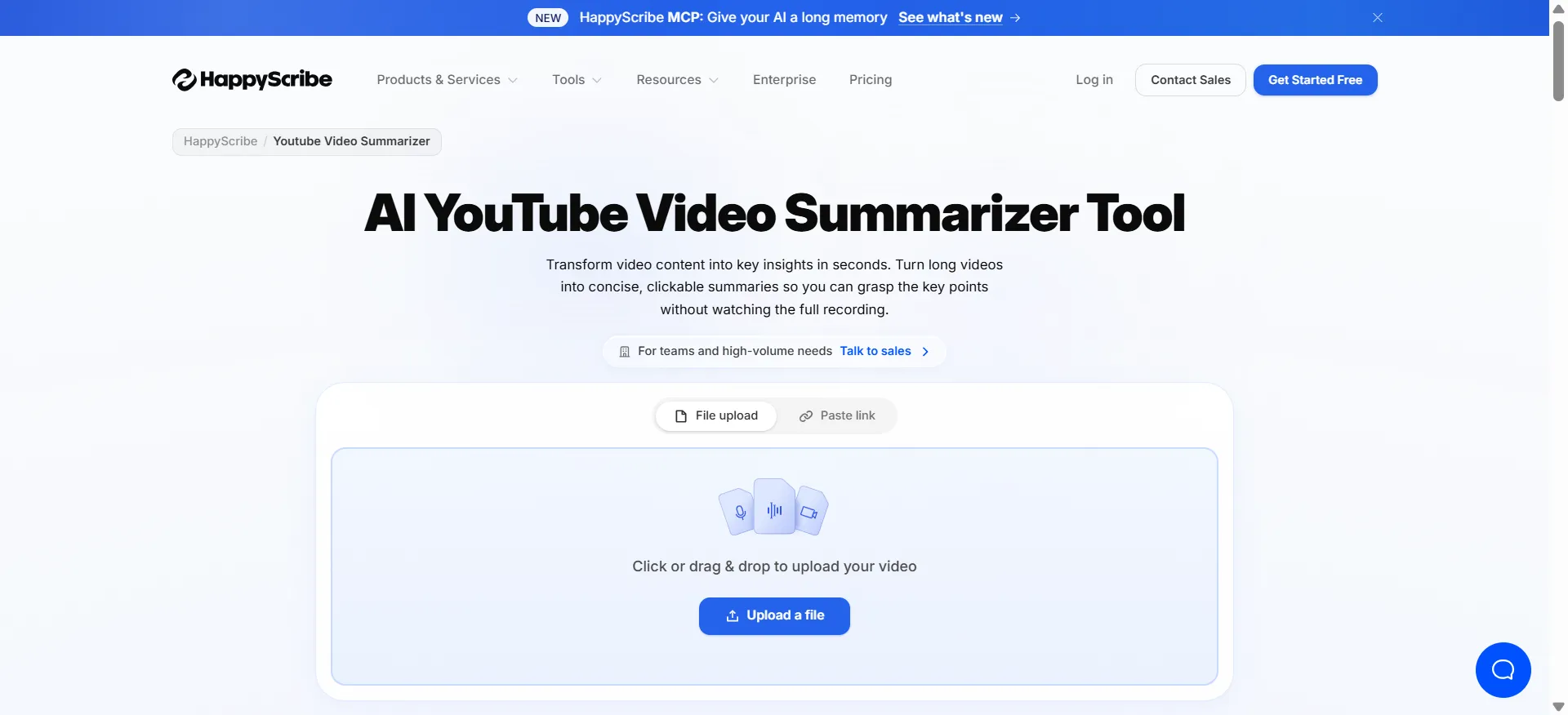The image size is (1568, 715).
Task: Go to HappyScribe breadcrumb link
Action: pos(220,141)
